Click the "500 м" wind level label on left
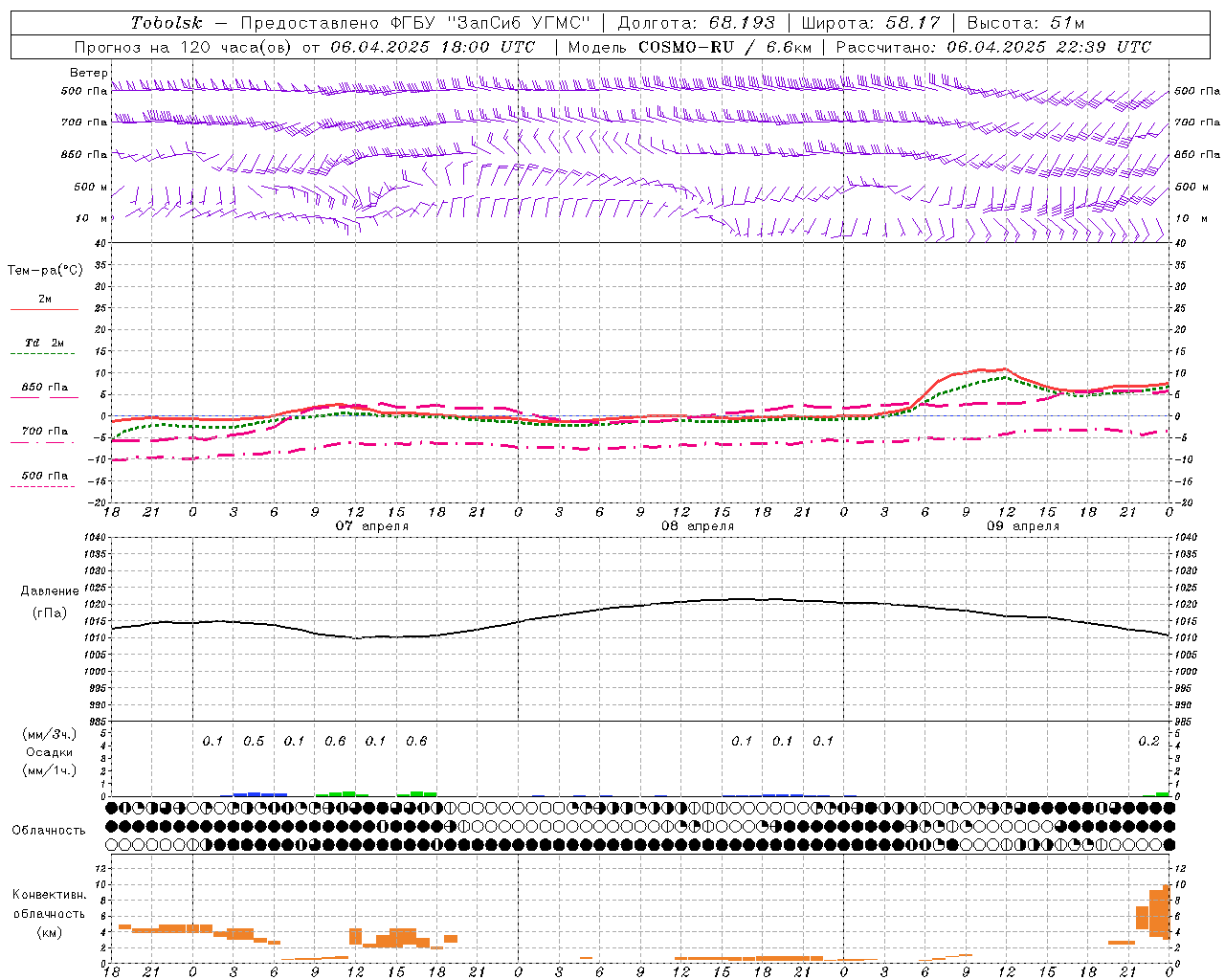1225x980 pixels. click(91, 187)
